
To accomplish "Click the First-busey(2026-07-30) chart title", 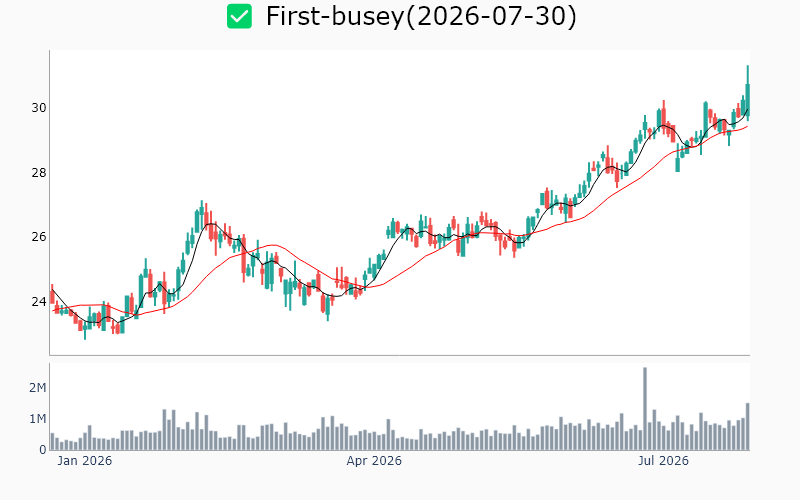I will click(421, 16).
